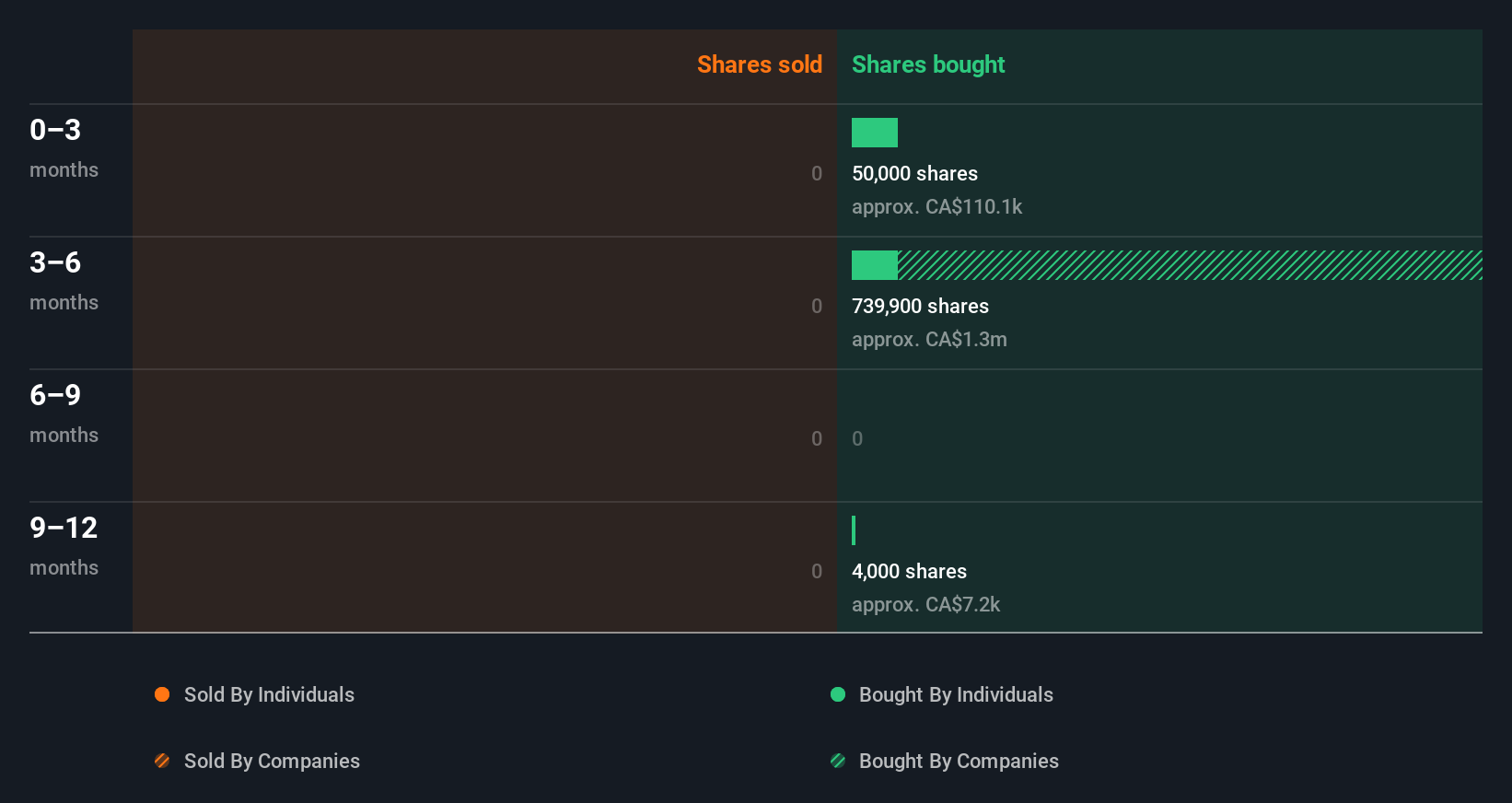Click the 0–3 months green bar
Screen dimensions: 1512x803
(875, 133)
